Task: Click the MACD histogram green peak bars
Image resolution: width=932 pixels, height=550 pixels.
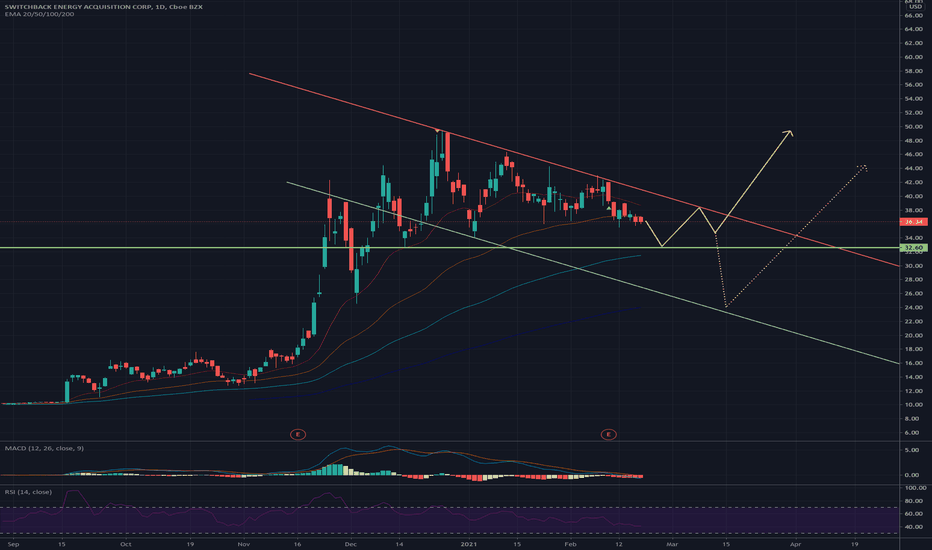Action: [336, 469]
